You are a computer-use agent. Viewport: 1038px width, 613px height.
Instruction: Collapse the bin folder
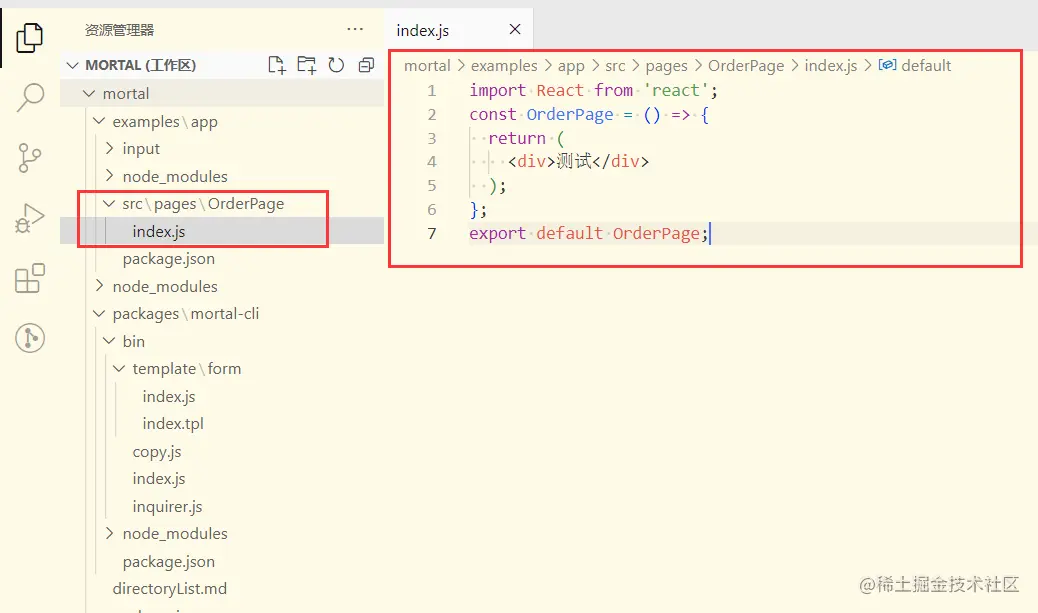(109, 341)
